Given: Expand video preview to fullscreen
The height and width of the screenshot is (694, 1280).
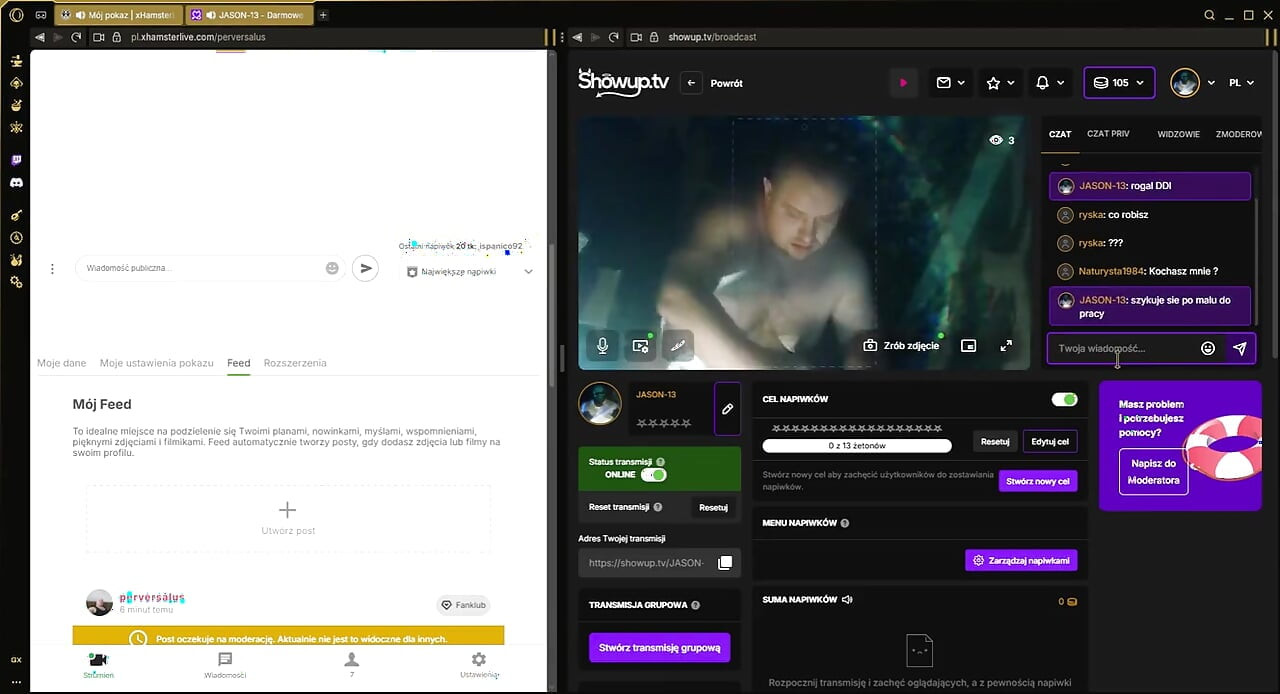Looking at the screenshot, I should (x=1006, y=345).
